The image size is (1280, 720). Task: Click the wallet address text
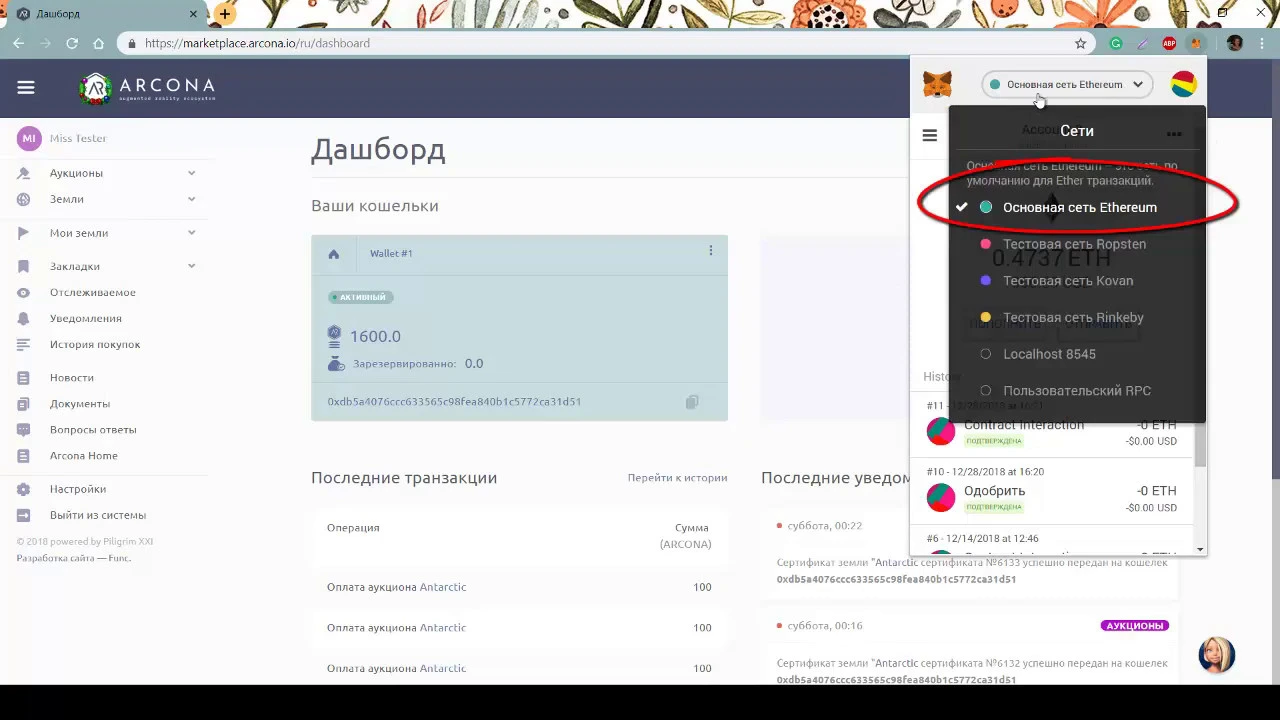click(454, 402)
